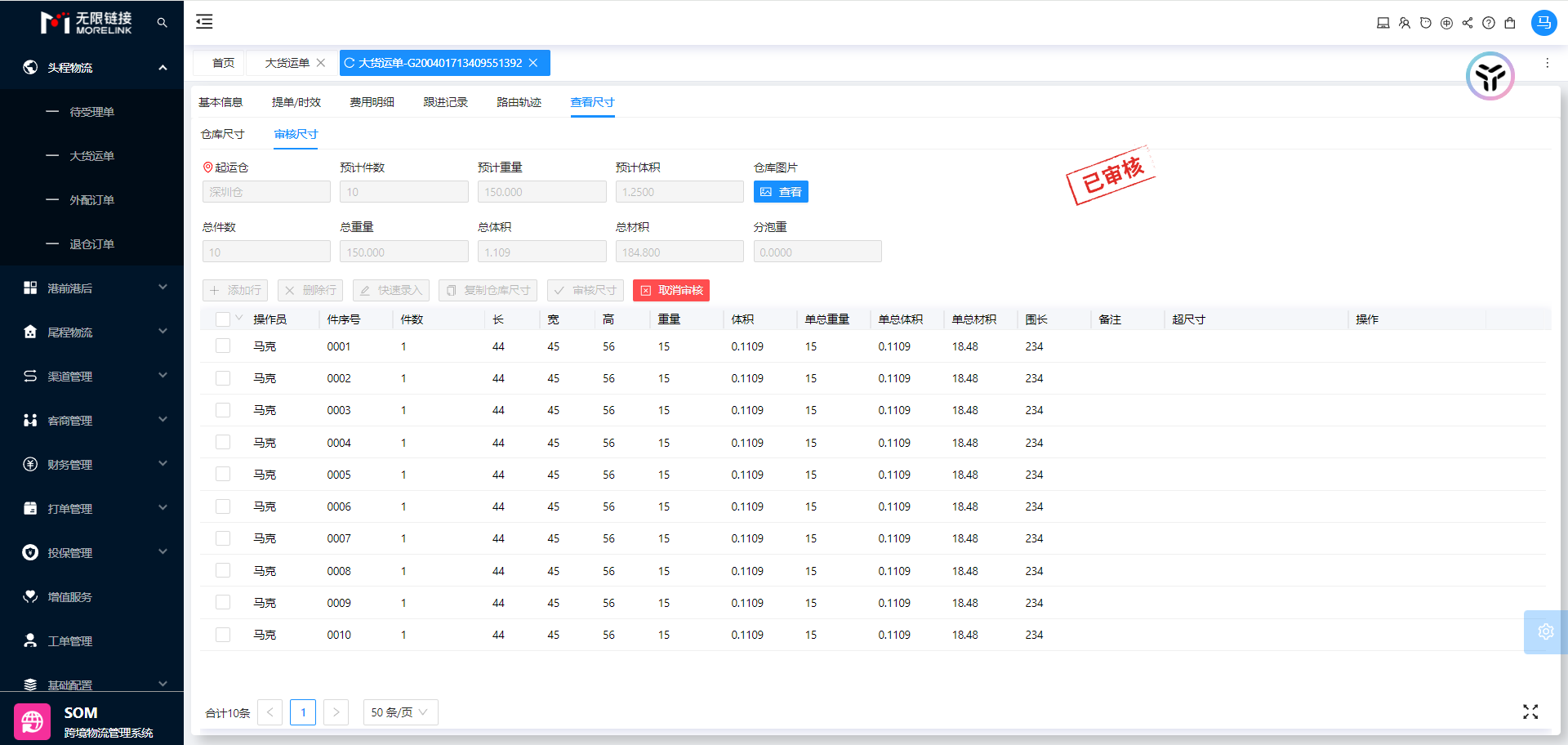Go to next page arrow in pagination

336,712
